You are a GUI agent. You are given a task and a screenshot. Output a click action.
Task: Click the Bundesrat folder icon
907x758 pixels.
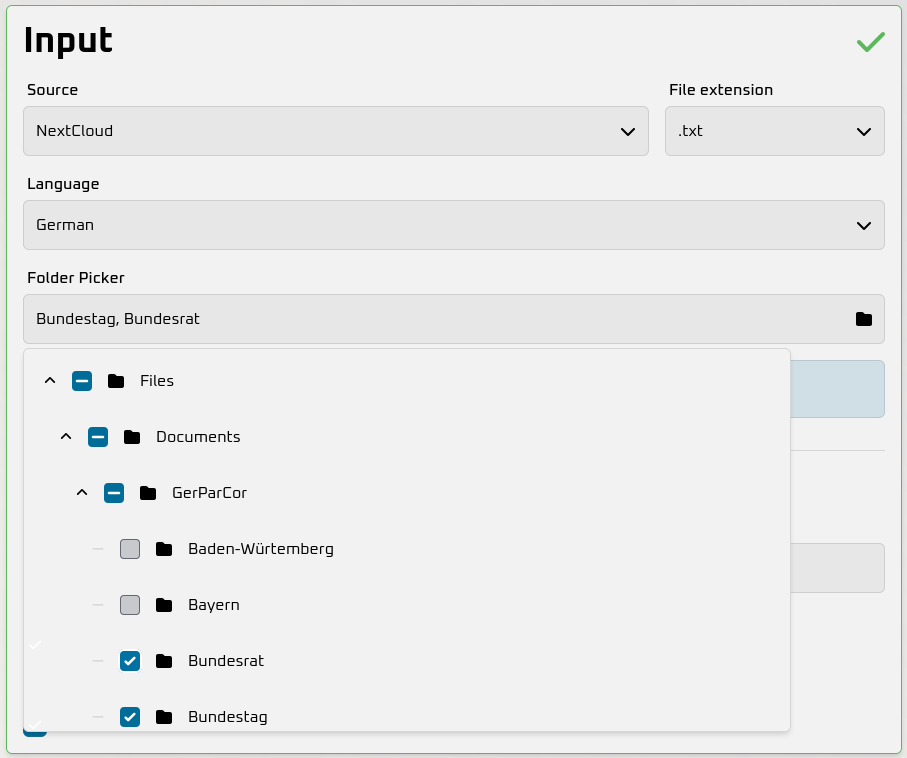pyautogui.click(x=164, y=661)
